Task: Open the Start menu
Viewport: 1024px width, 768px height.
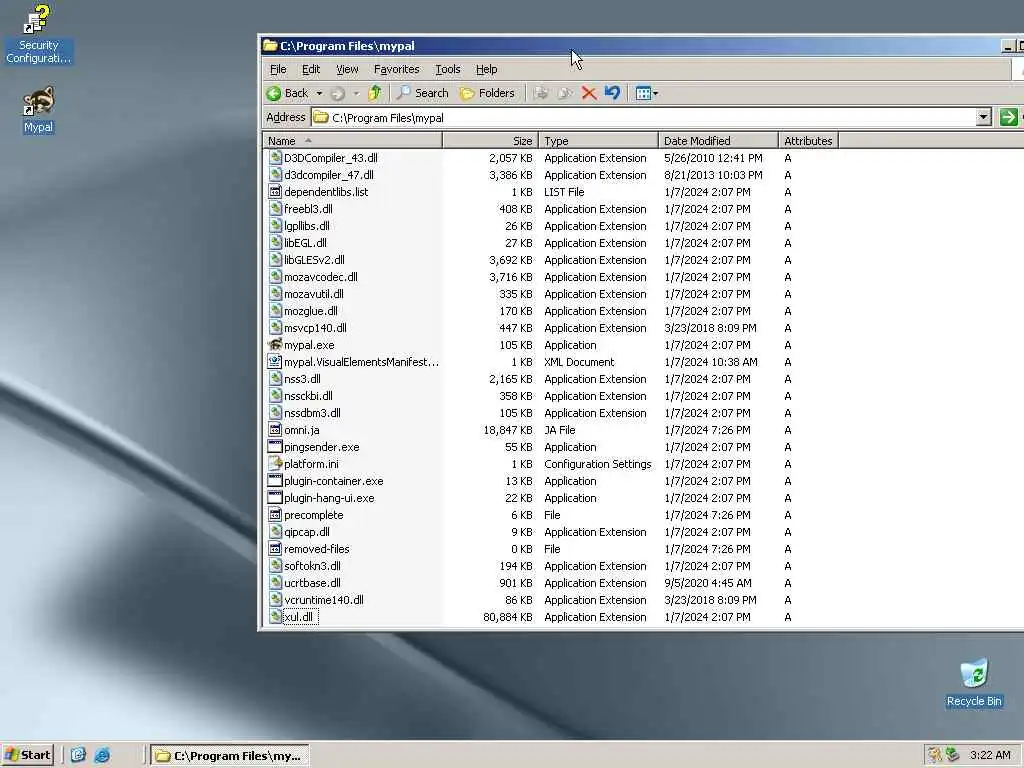Action: click(28, 756)
